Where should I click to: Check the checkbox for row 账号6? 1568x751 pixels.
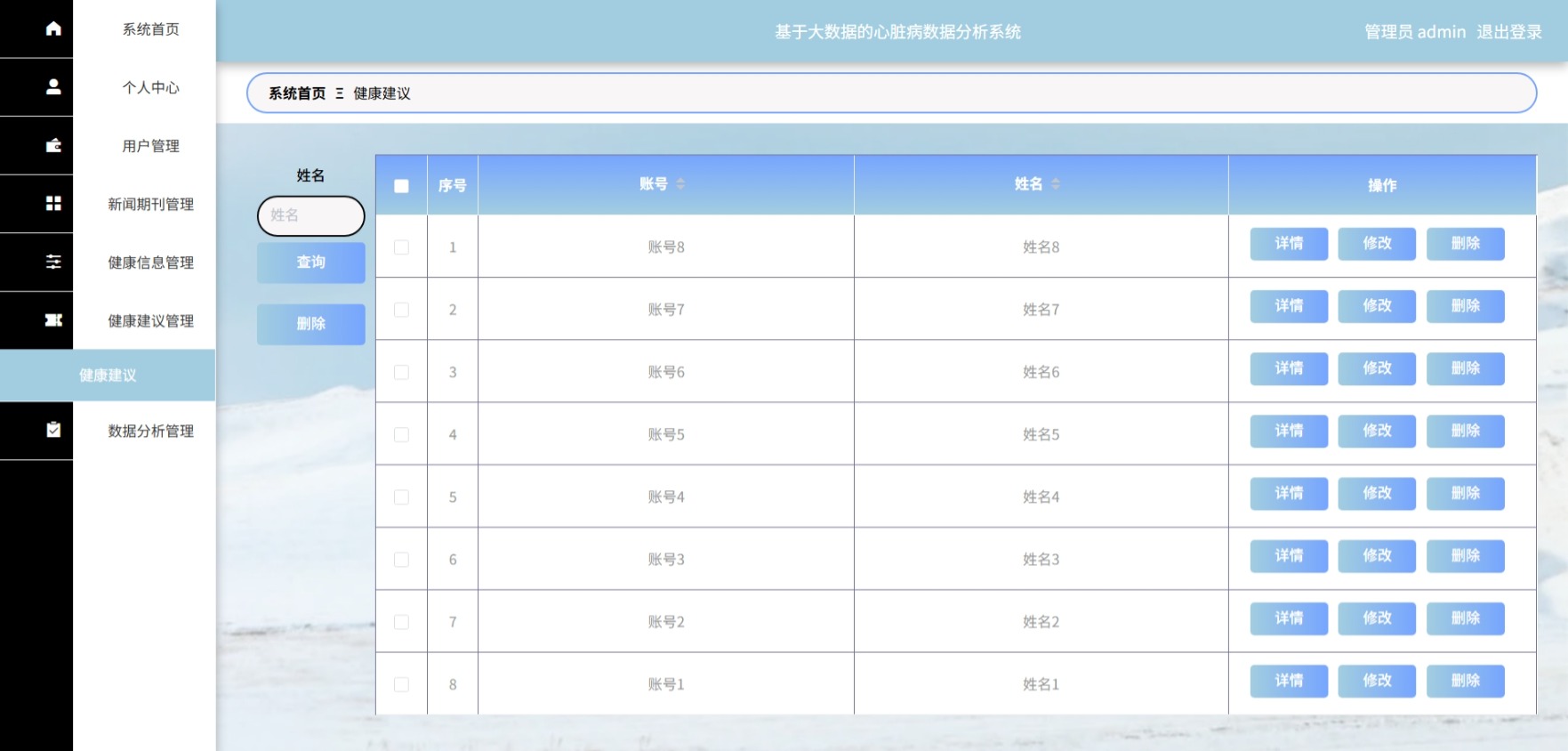pyautogui.click(x=401, y=372)
